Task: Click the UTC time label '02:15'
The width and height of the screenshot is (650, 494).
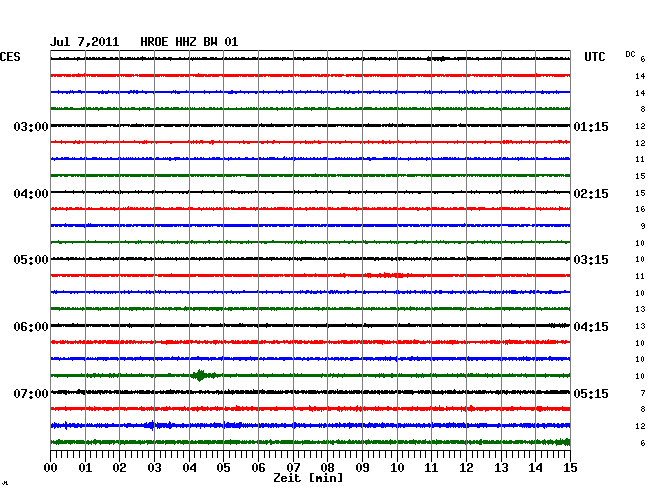Action: 591,194
